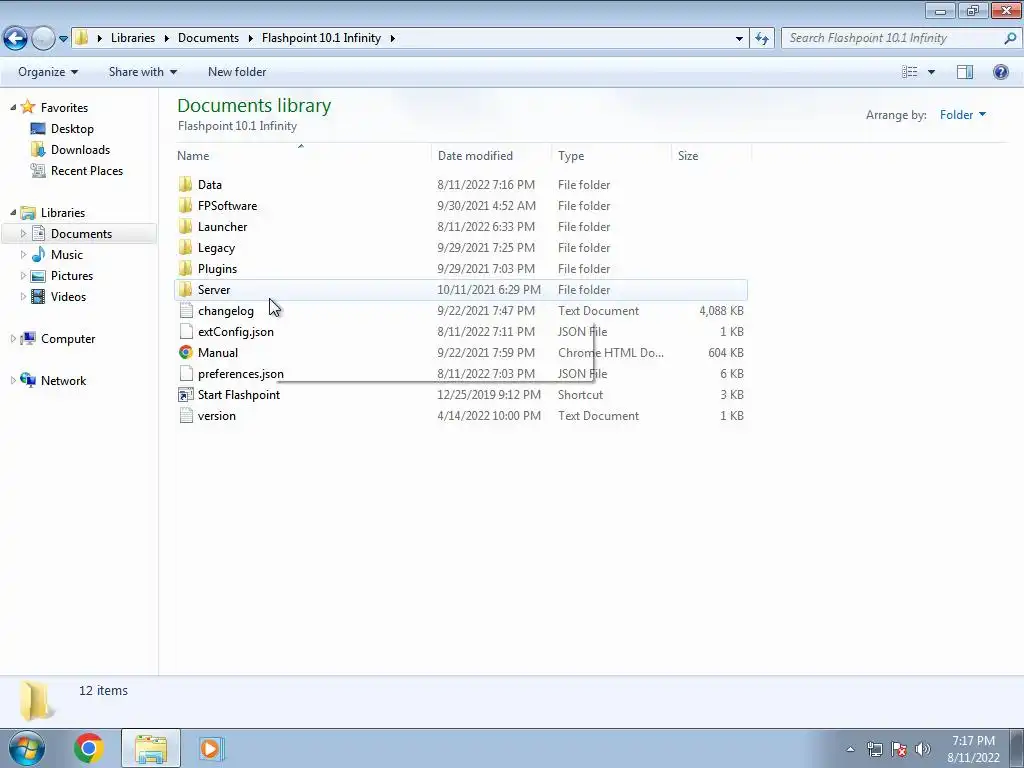Select the Plugins folder icon
This screenshot has height=768, width=1024.
185,268
